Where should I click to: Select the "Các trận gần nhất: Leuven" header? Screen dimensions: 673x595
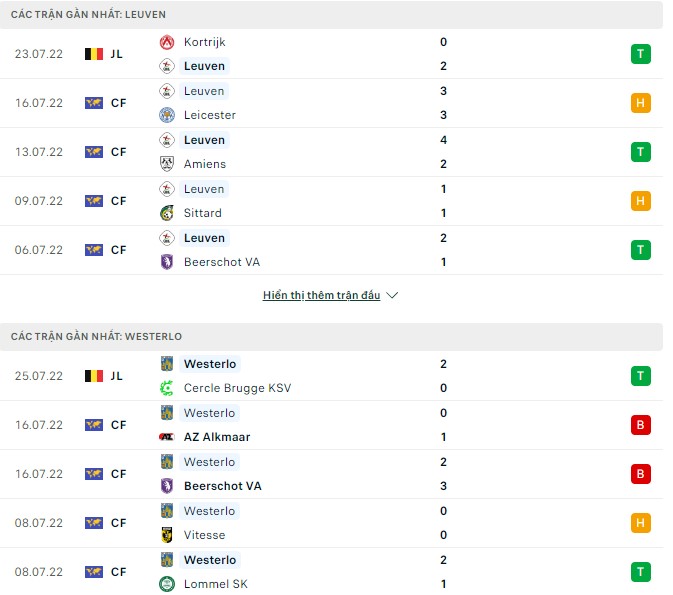(89, 15)
